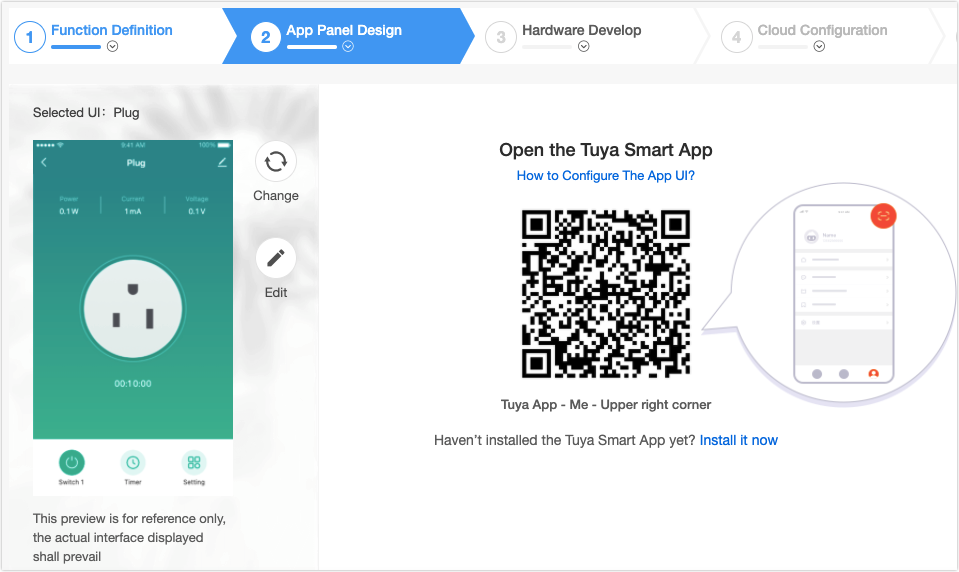Click the Voltage 0.1V reading in preview

[x=197, y=206]
